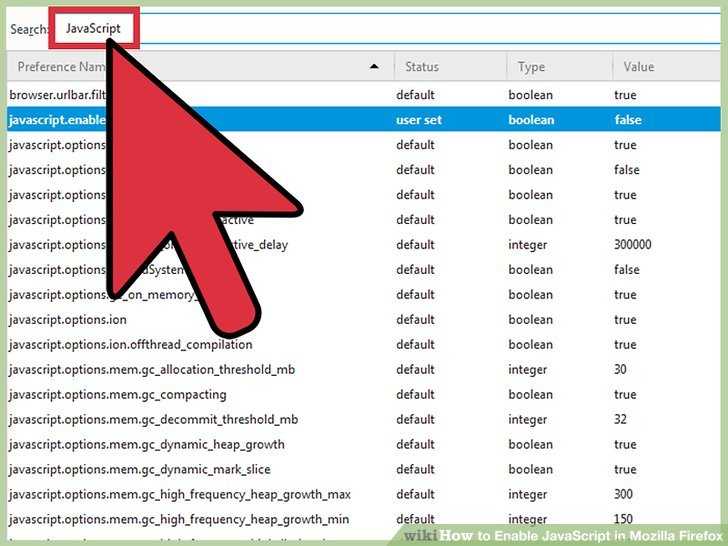Select javascript.options.mem.gc_compacting preference
The height and width of the screenshot is (546, 728).
(117, 395)
